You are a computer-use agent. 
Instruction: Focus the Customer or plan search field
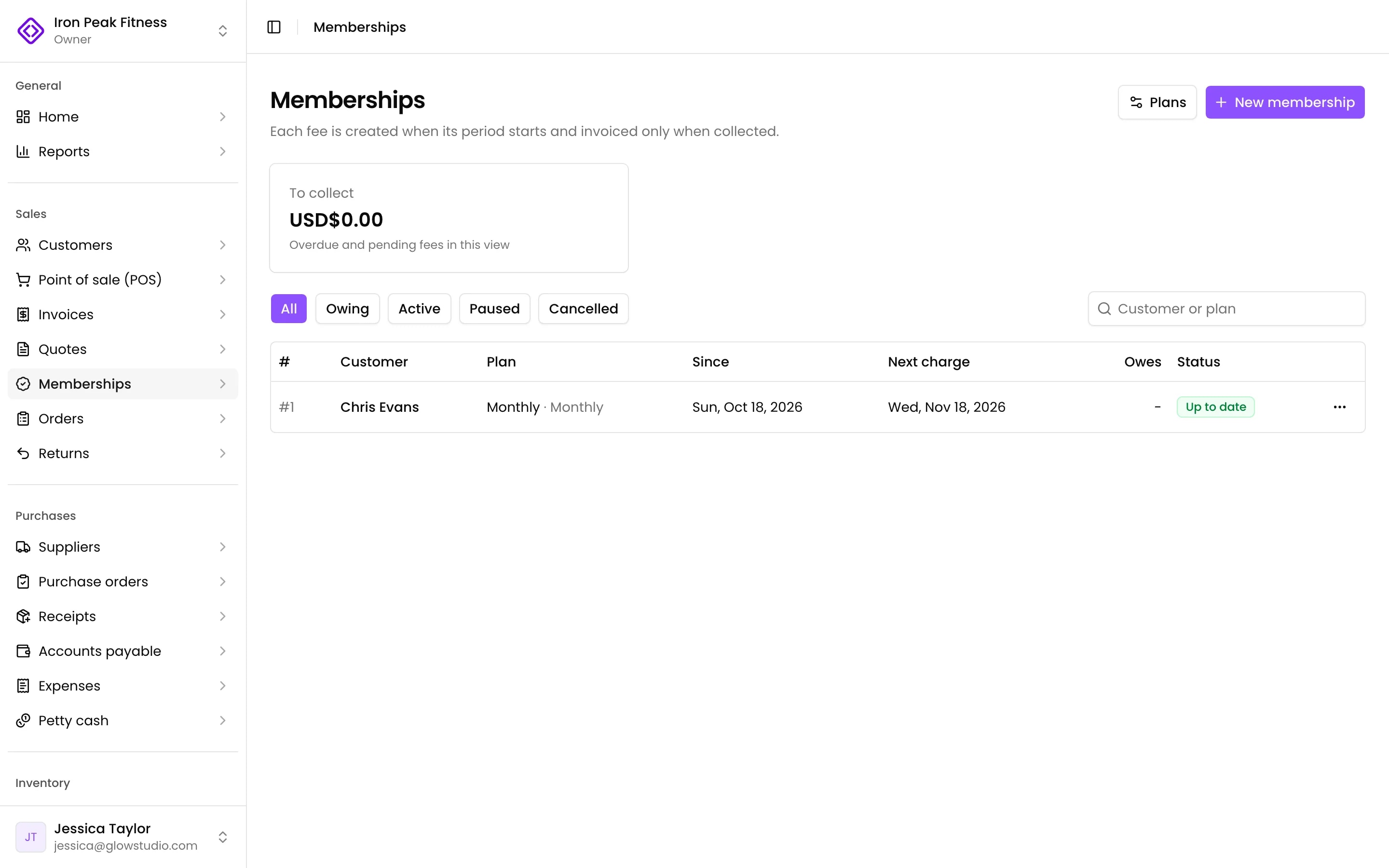(x=1226, y=309)
